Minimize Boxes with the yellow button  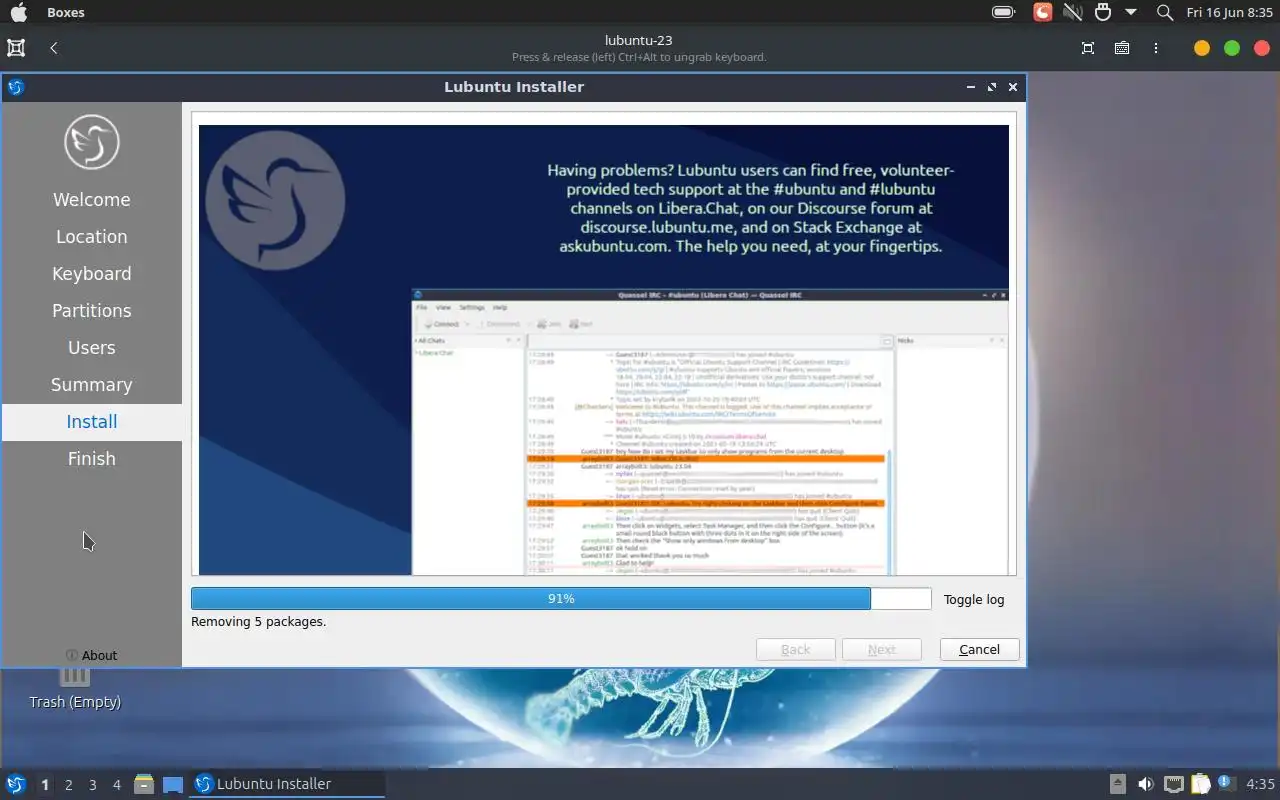click(x=1202, y=48)
